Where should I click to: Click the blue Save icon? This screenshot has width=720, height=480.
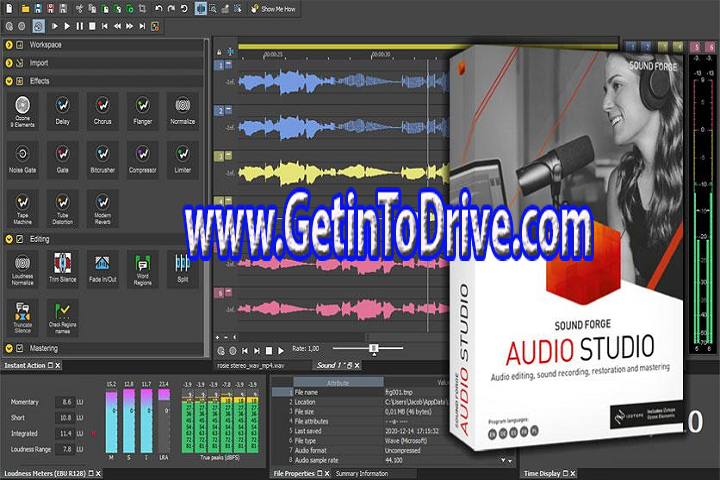(38, 8)
